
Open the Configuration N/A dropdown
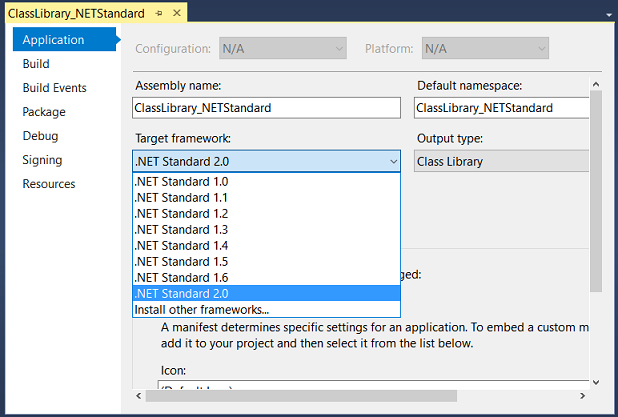(x=283, y=48)
